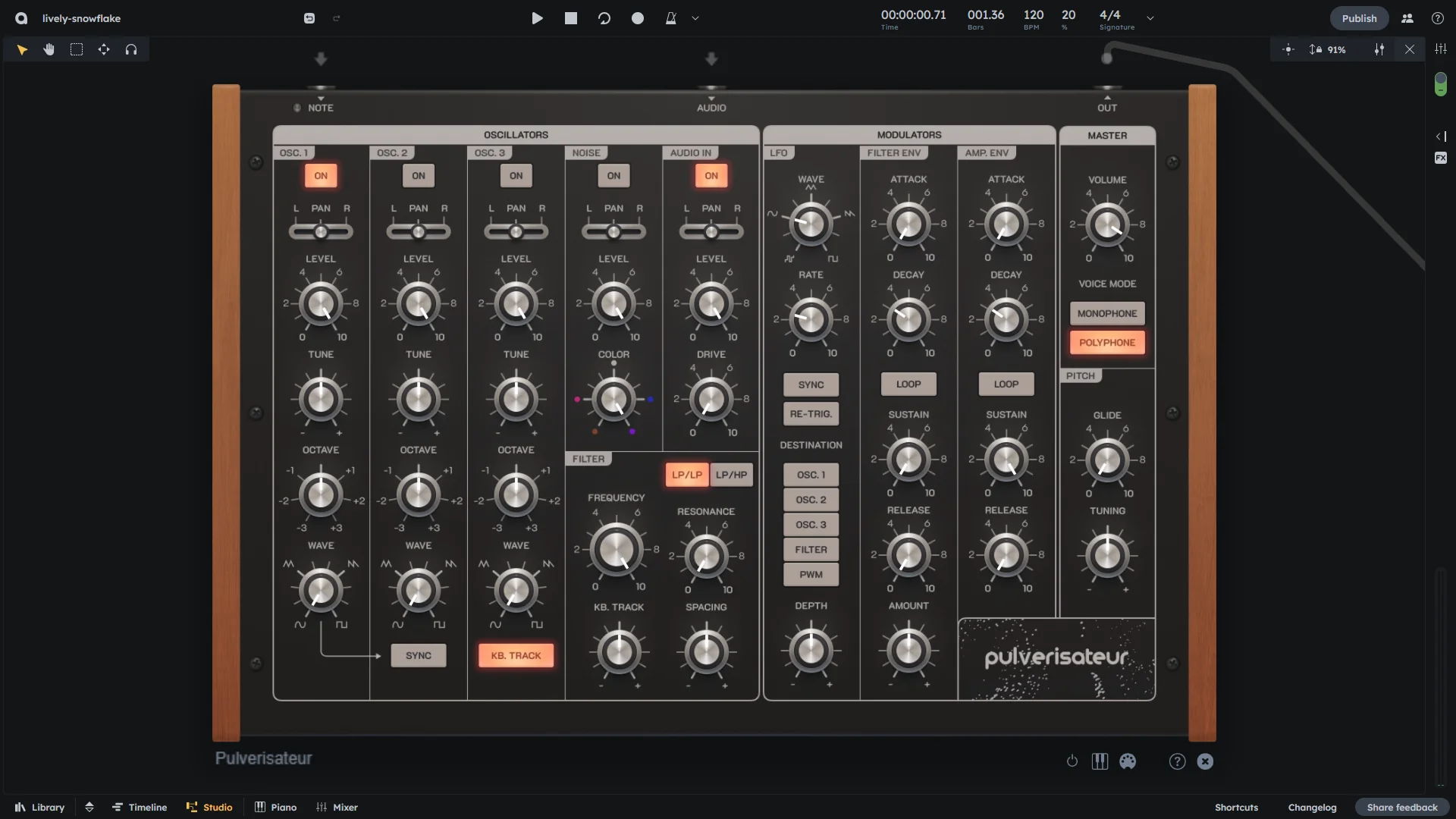Select MONOPHONE voice mode
Image resolution: width=1456 pixels, height=819 pixels.
(x=1107, y=313)
